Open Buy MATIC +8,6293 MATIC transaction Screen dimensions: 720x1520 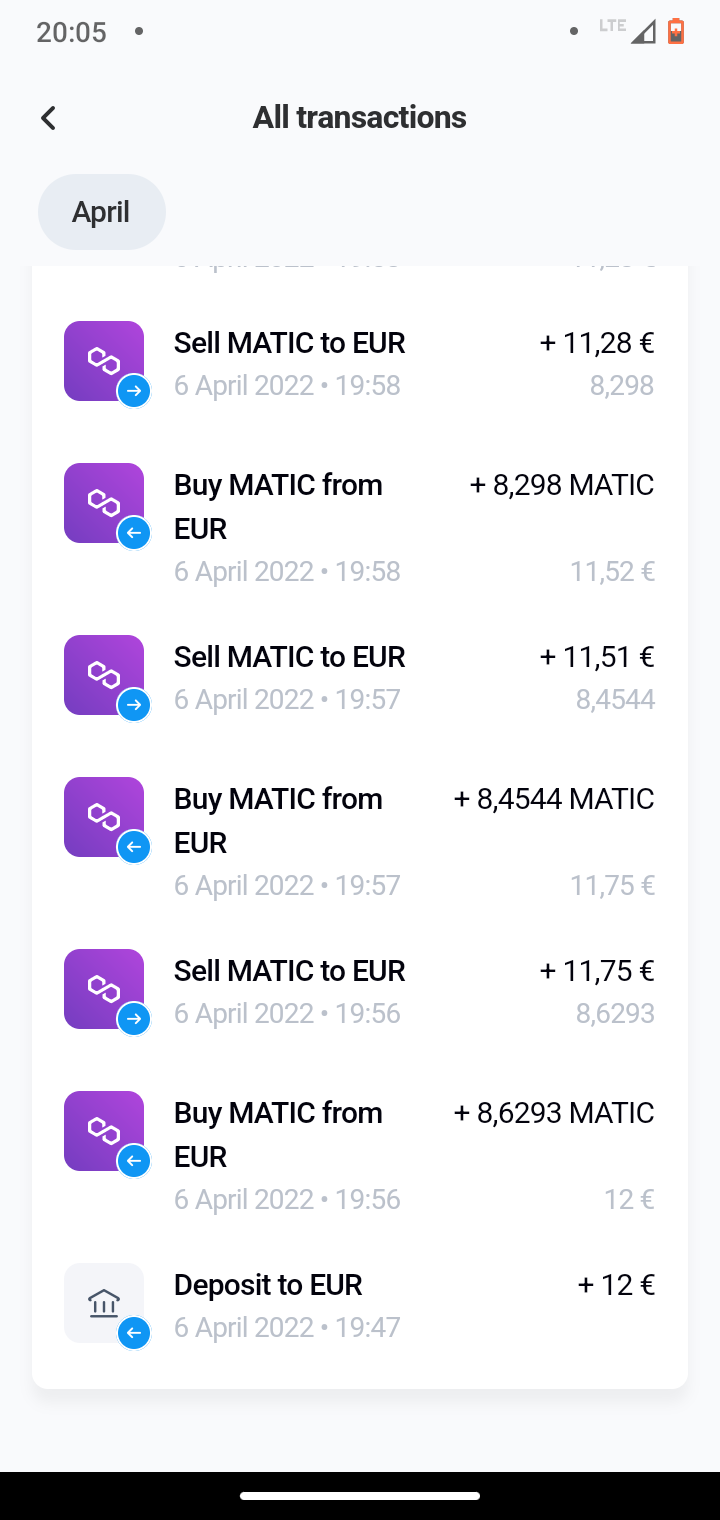[x=360, y=1155]
